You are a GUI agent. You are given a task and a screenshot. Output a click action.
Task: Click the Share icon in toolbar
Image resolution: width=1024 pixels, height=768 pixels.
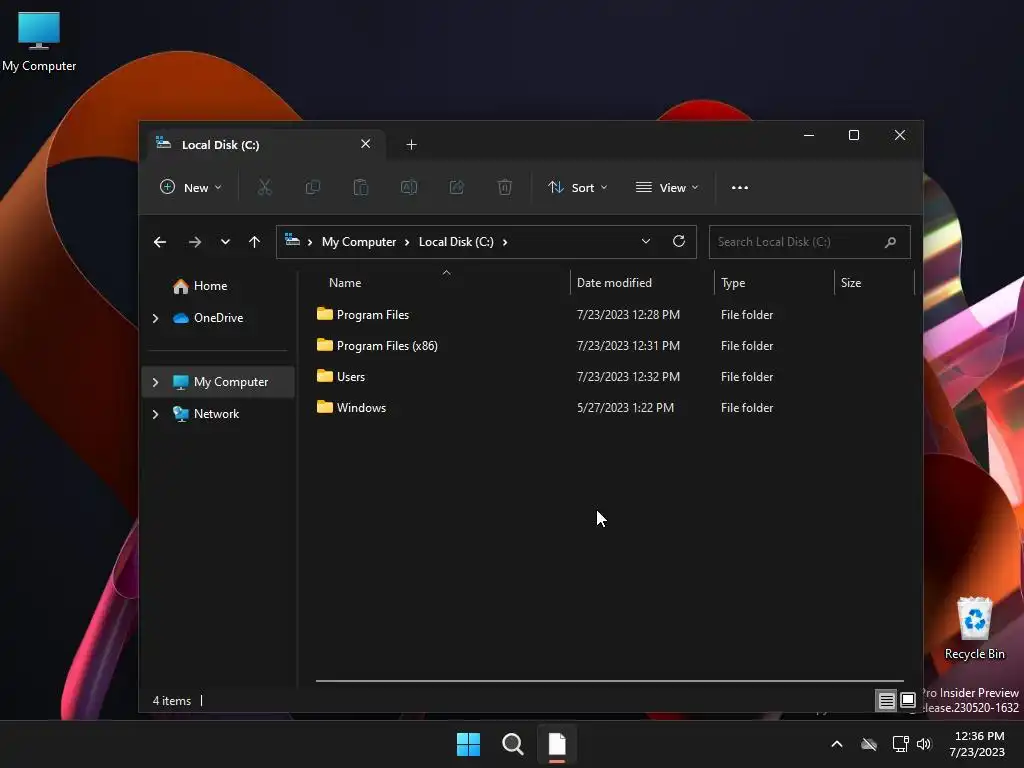pyautogui.click(x=456, y=187)
